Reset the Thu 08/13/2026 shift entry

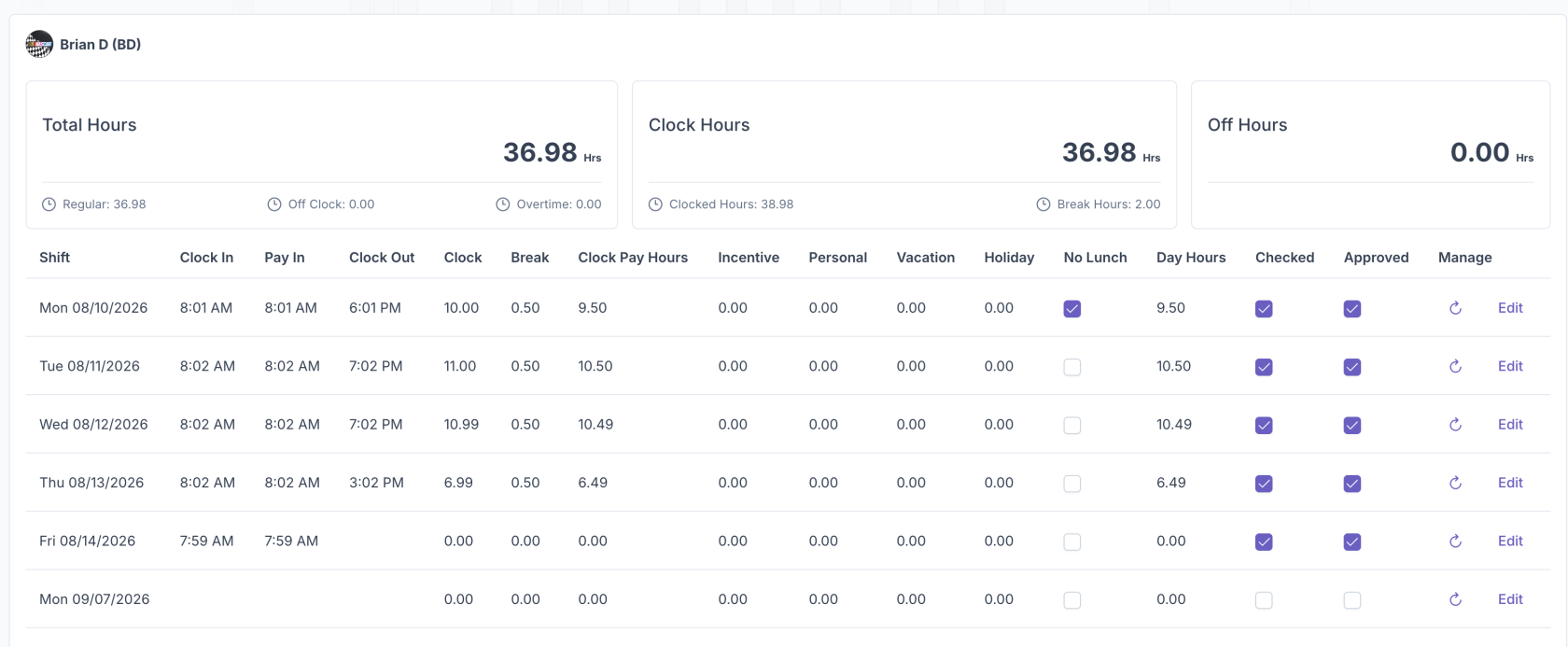(1455, 484)
